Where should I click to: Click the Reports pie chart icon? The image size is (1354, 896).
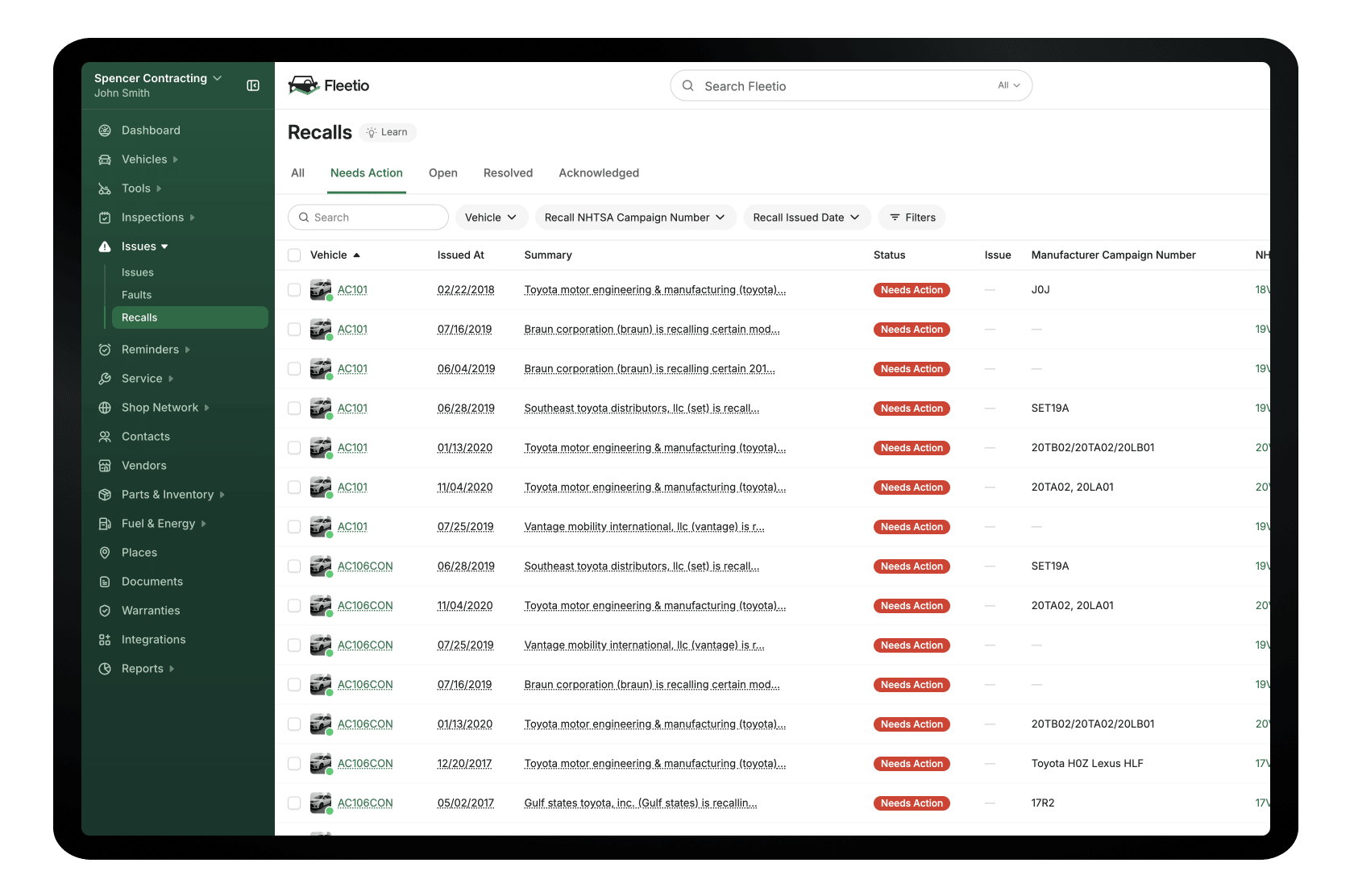pos(105,669)
